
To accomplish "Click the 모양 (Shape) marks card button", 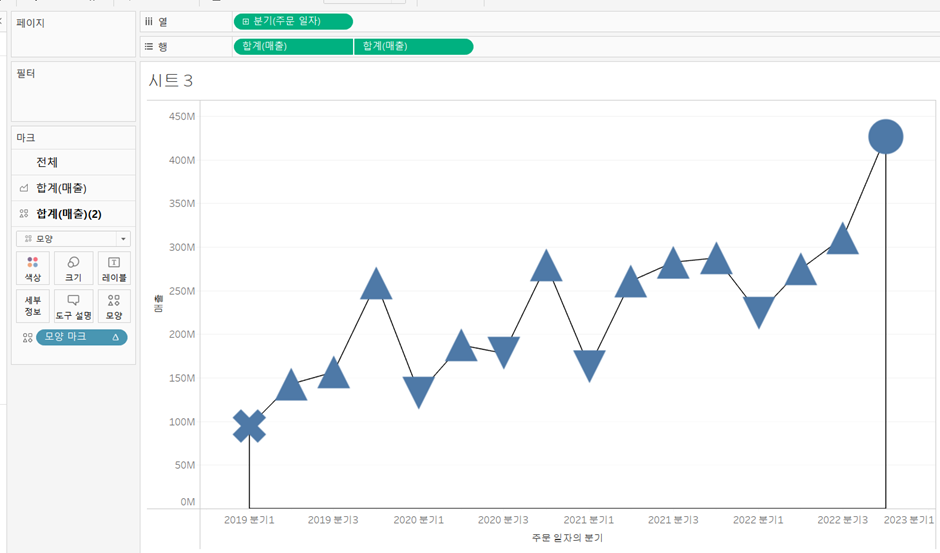I will tap(114, 306).
